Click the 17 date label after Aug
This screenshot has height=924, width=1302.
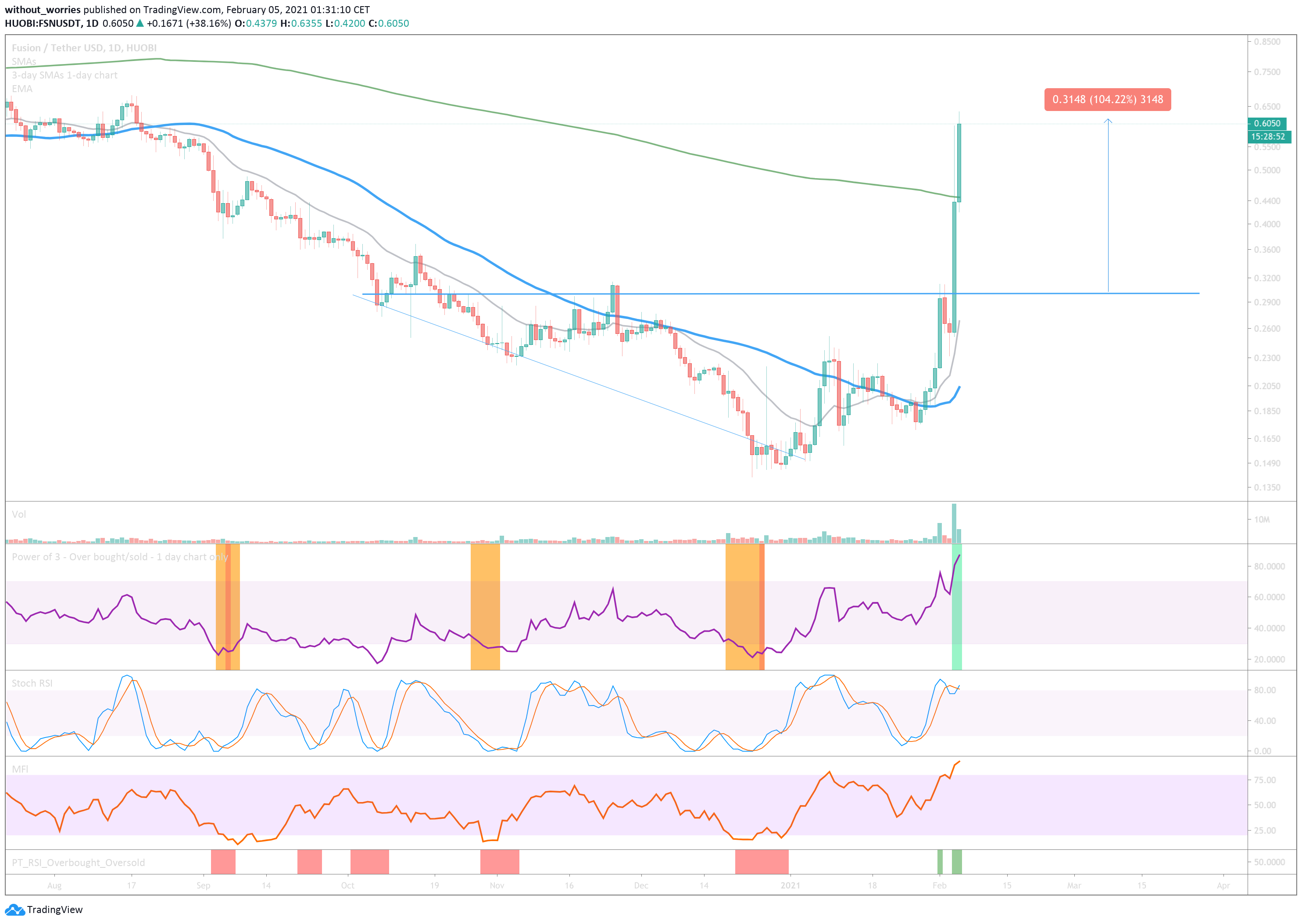pyautogui.click(x=132, y=885)
